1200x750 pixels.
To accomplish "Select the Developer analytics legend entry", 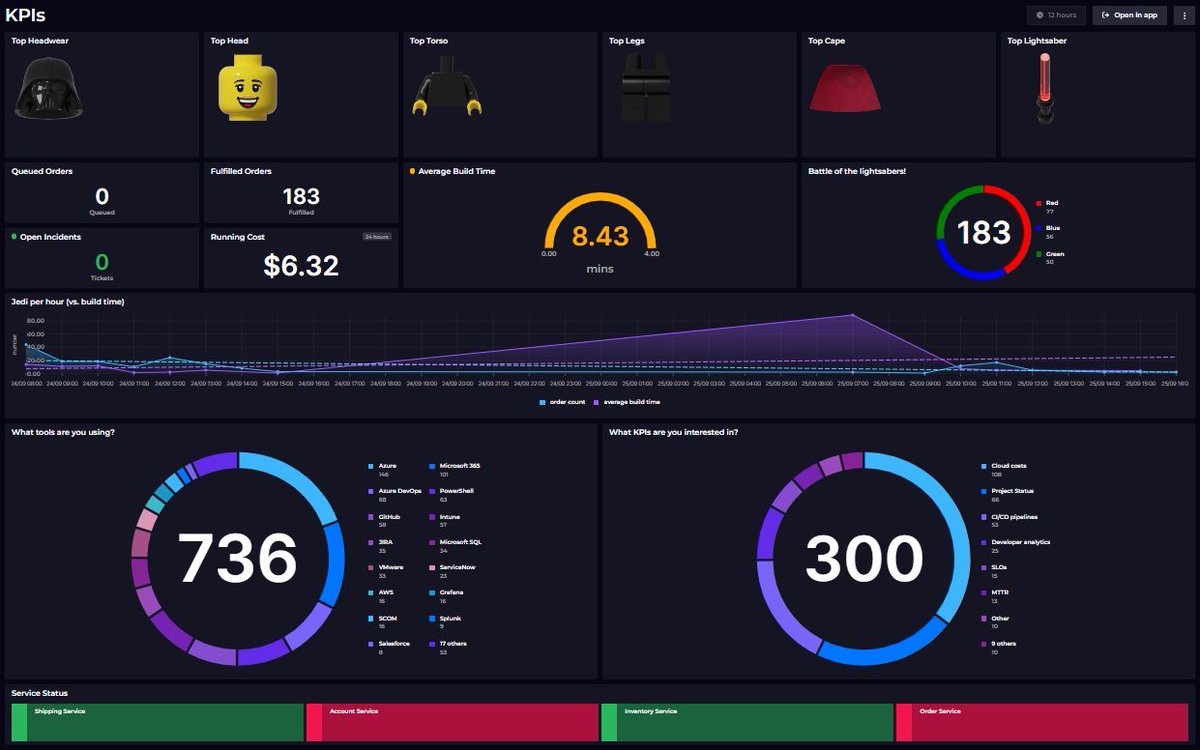I will coord(1017,546).
